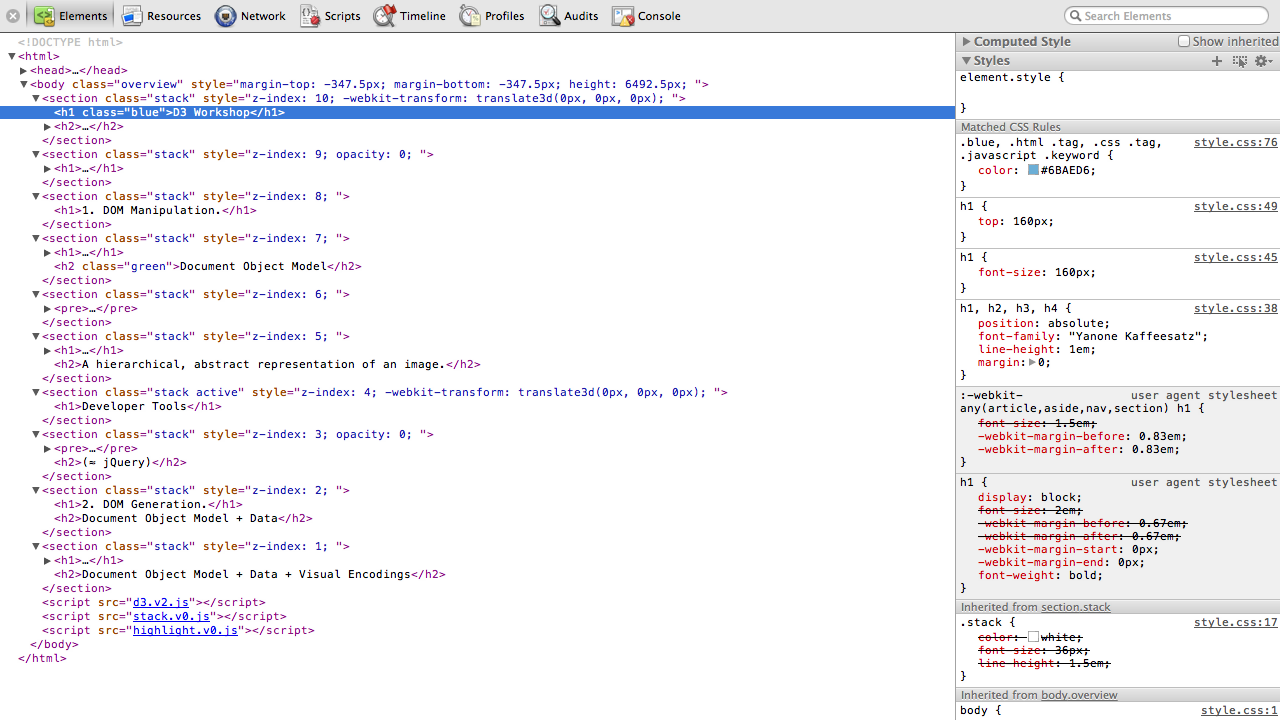Select the Developer Tools h1 element
Screen dimensions: 1280x720
138,407
